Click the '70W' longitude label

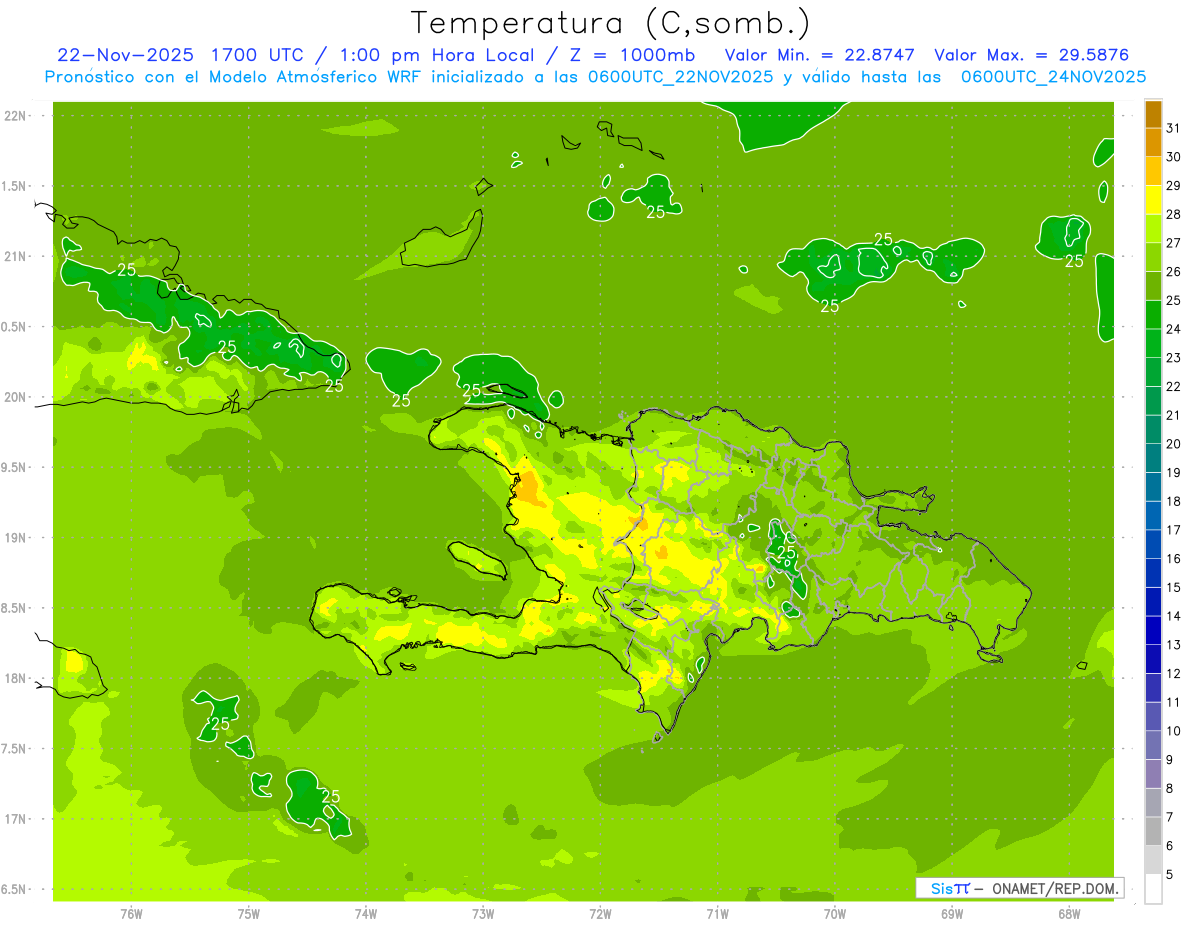coord(835,913)
